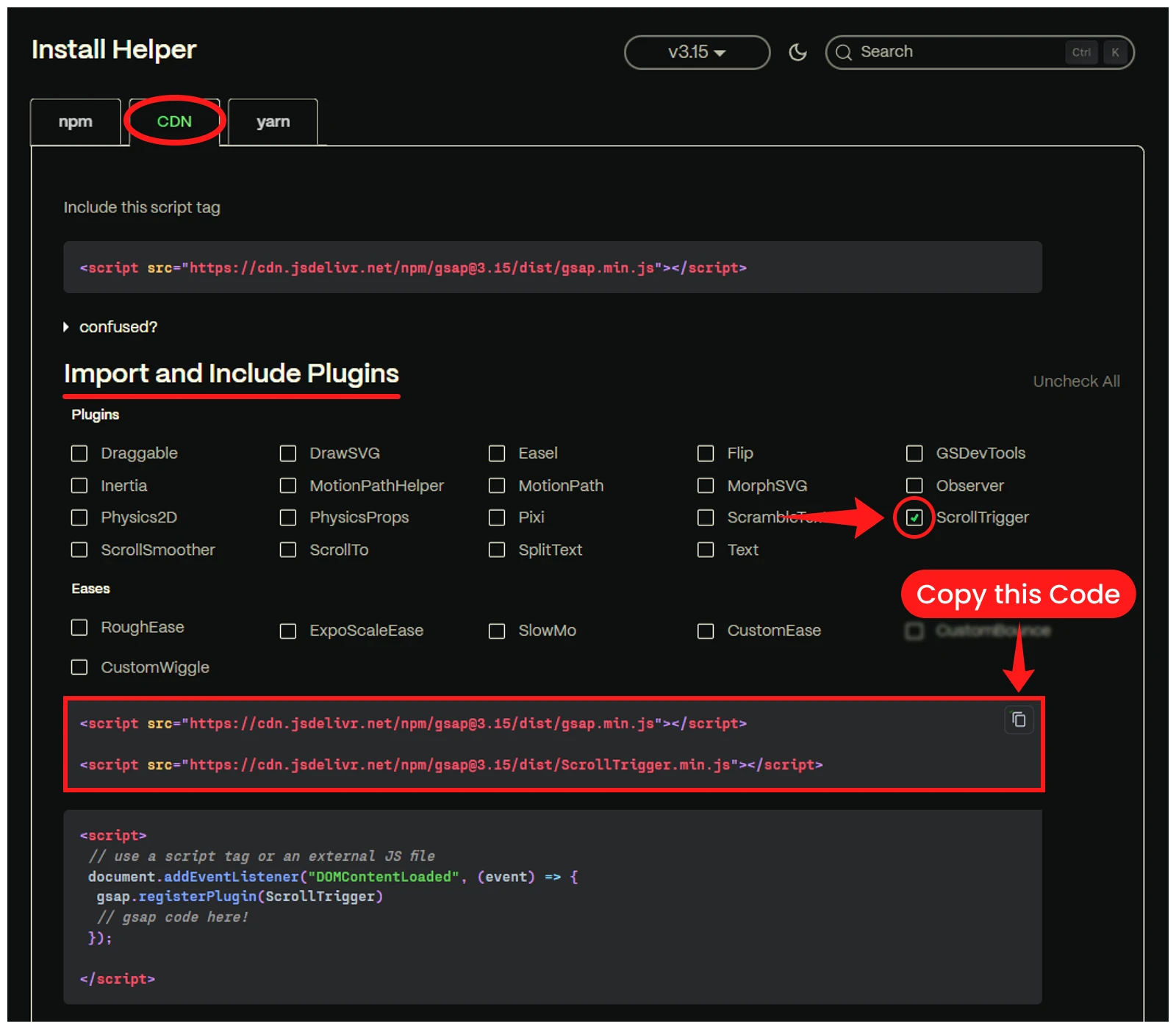
Task: Check the MotionPathHelper checkbox
Action: 288,486
